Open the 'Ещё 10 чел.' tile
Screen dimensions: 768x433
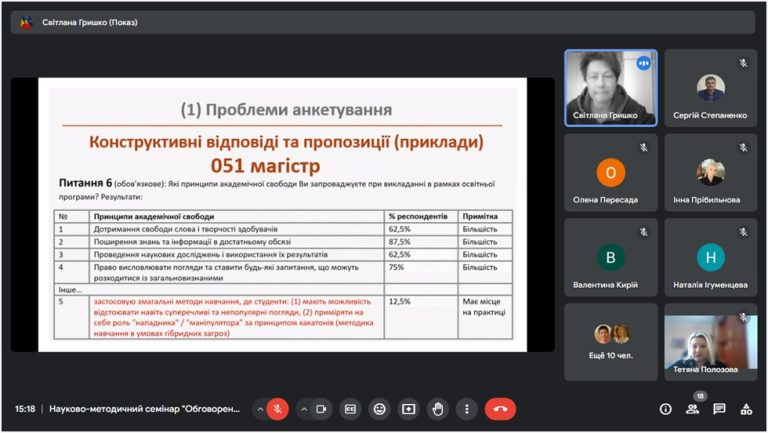pos(611,342)
